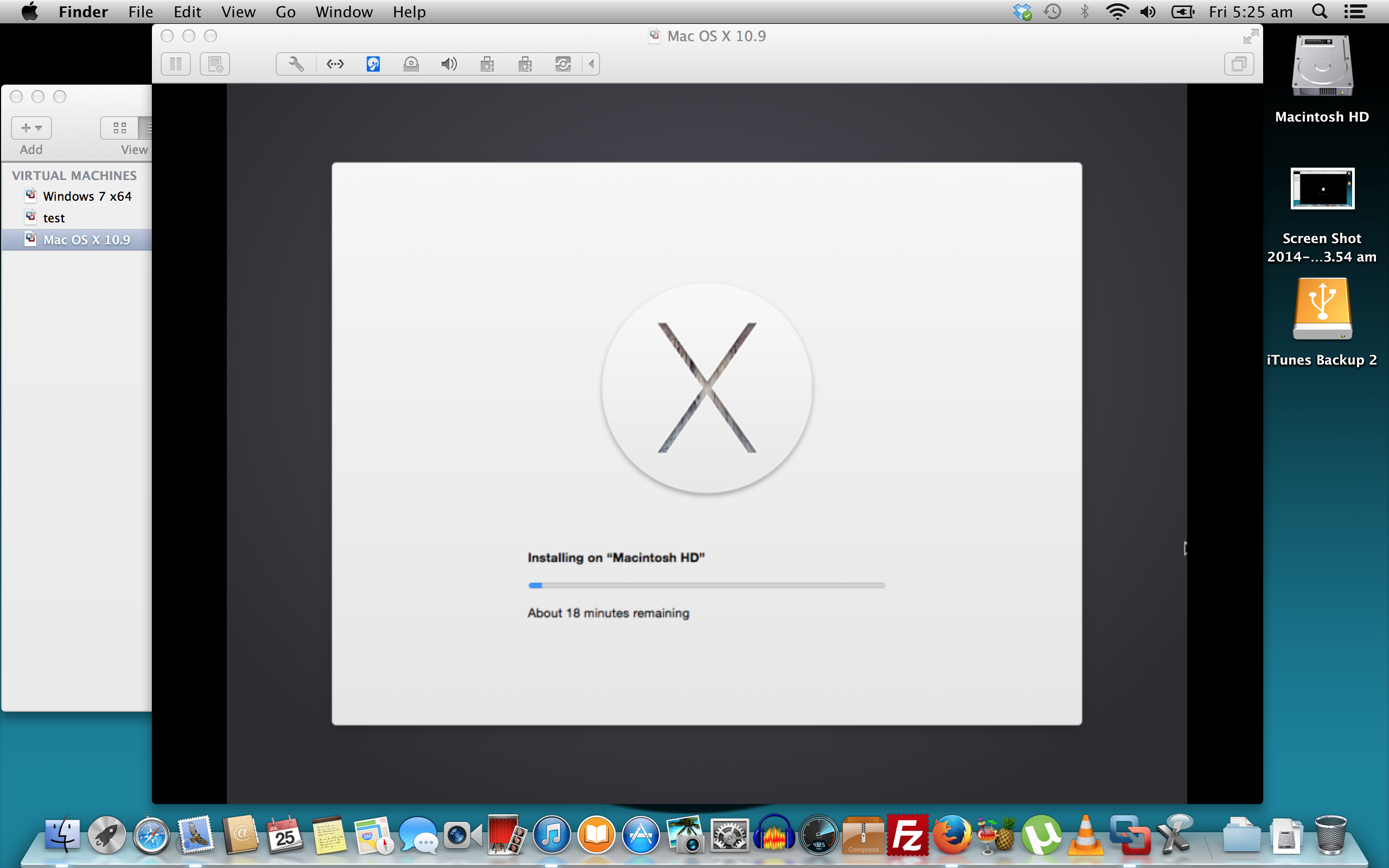Open Photo Booth from the Dock
This screenshot has height=868, width=1389.
(x=507, y=835)
